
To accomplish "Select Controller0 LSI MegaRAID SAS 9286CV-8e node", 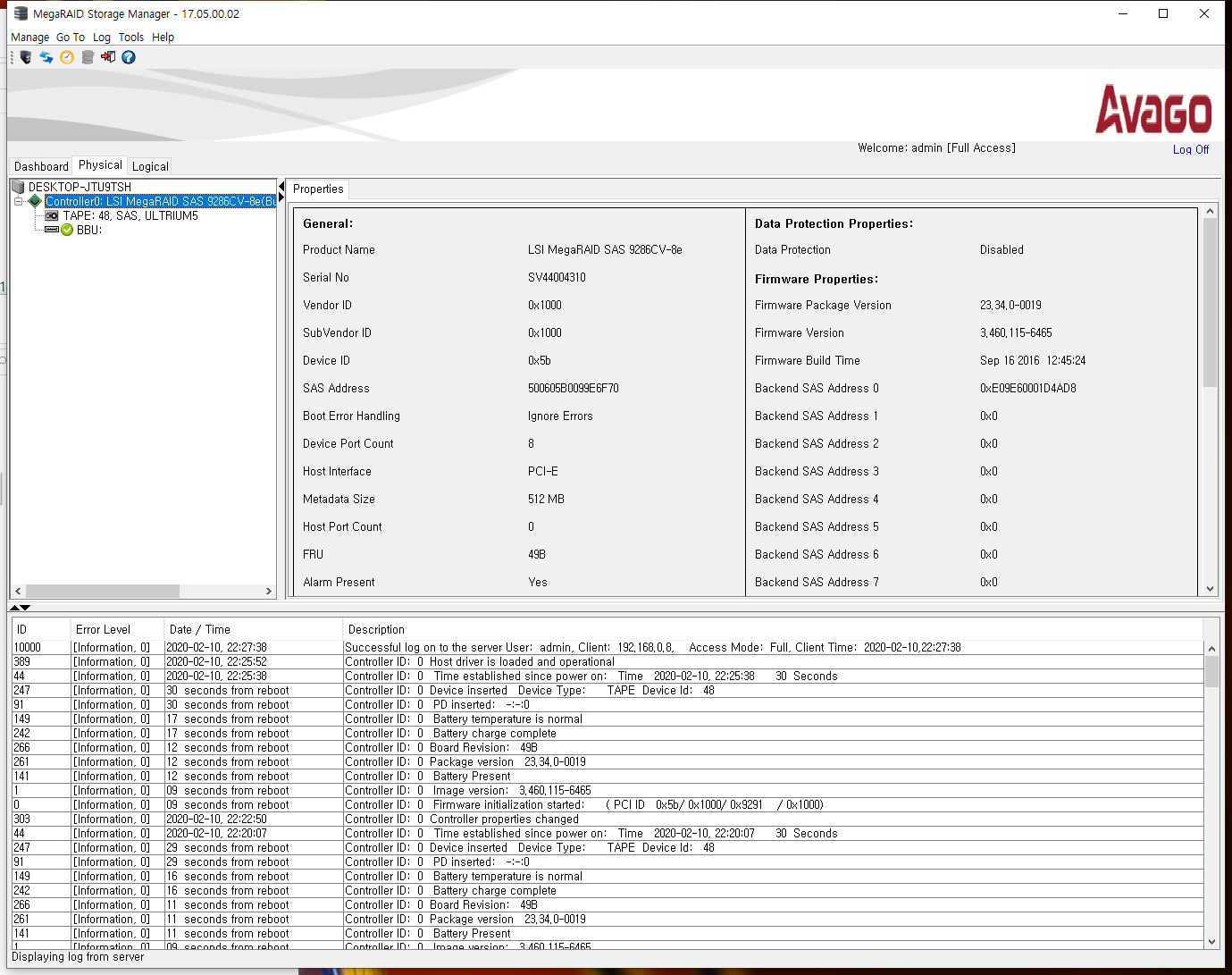I will pos(161,201).
